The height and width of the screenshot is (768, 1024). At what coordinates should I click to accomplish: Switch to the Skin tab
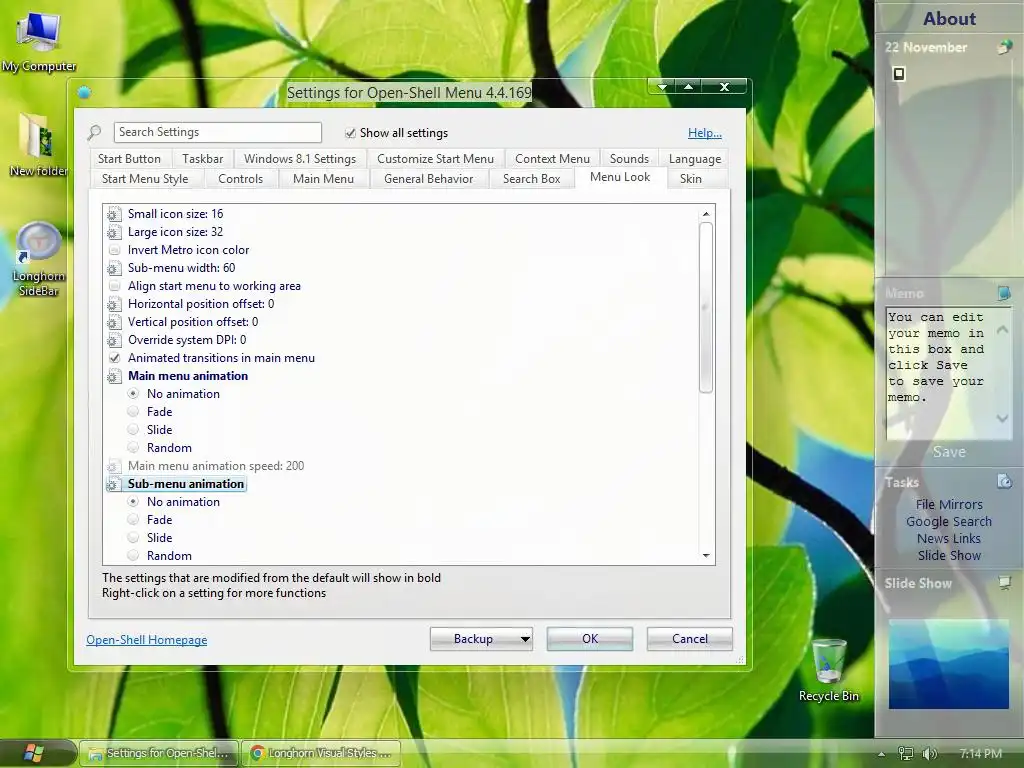pyautogui.click(x=691, y=179)
